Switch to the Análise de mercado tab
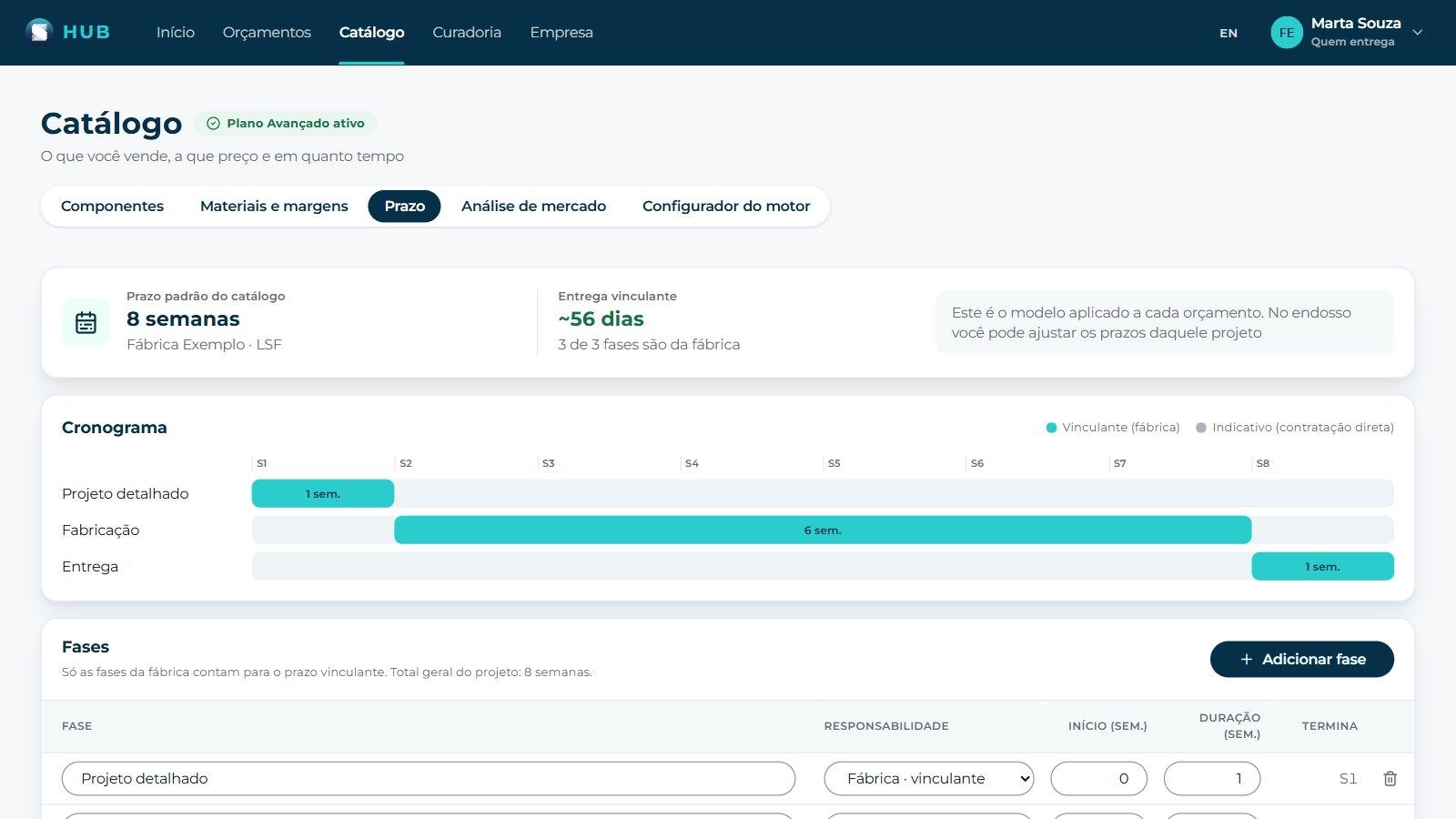1456x819 pixels. click(533, 207)
